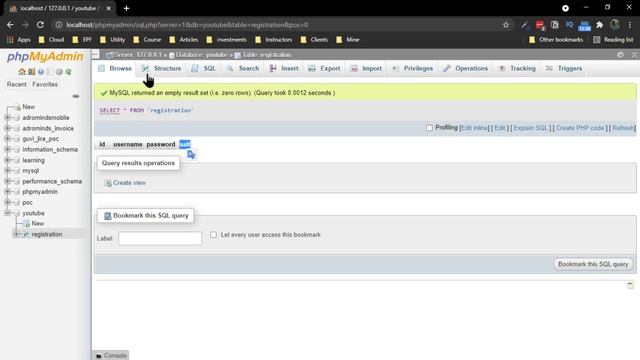The image size is (640, 360).
Task: Click the Chrome profile avatar
Action: [x=615, y=25]
